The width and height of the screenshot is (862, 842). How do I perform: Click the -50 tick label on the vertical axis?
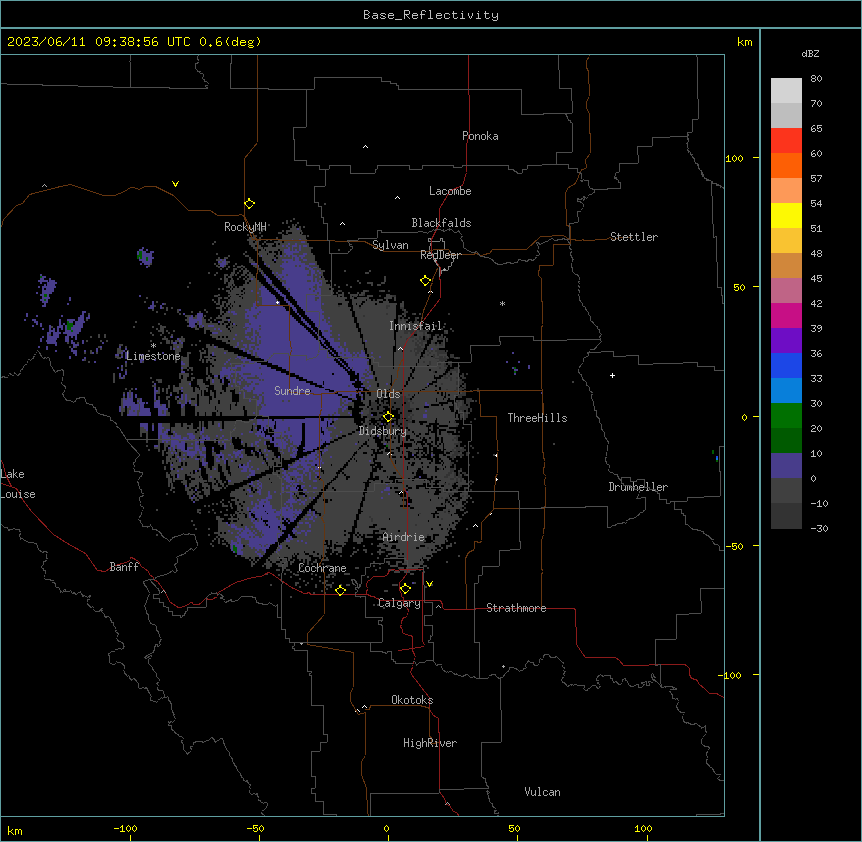click(x=734, y=546)
